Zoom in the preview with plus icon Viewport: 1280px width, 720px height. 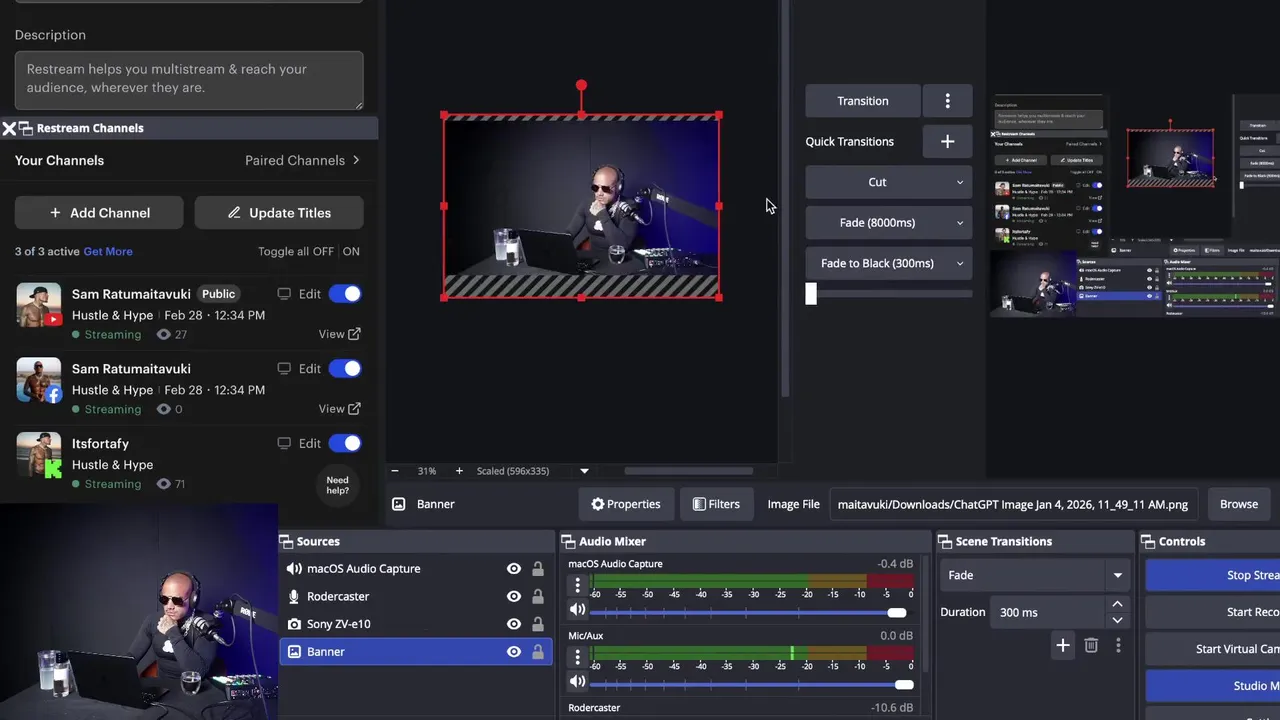click(459, 471)
